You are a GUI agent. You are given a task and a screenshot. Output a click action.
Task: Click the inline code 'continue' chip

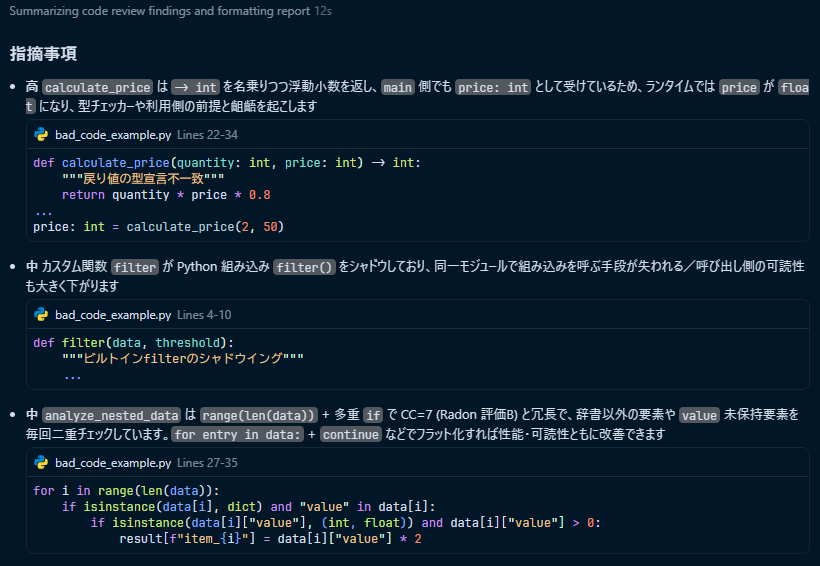(350, 434)
